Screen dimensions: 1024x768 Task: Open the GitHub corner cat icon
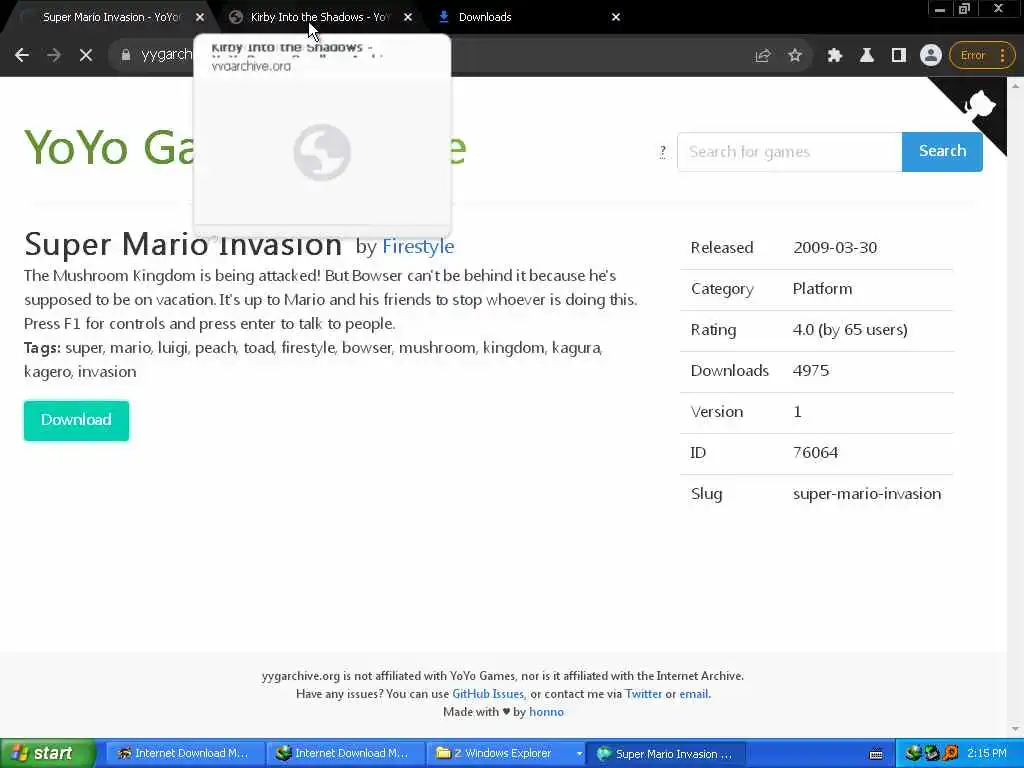point(980,104)
